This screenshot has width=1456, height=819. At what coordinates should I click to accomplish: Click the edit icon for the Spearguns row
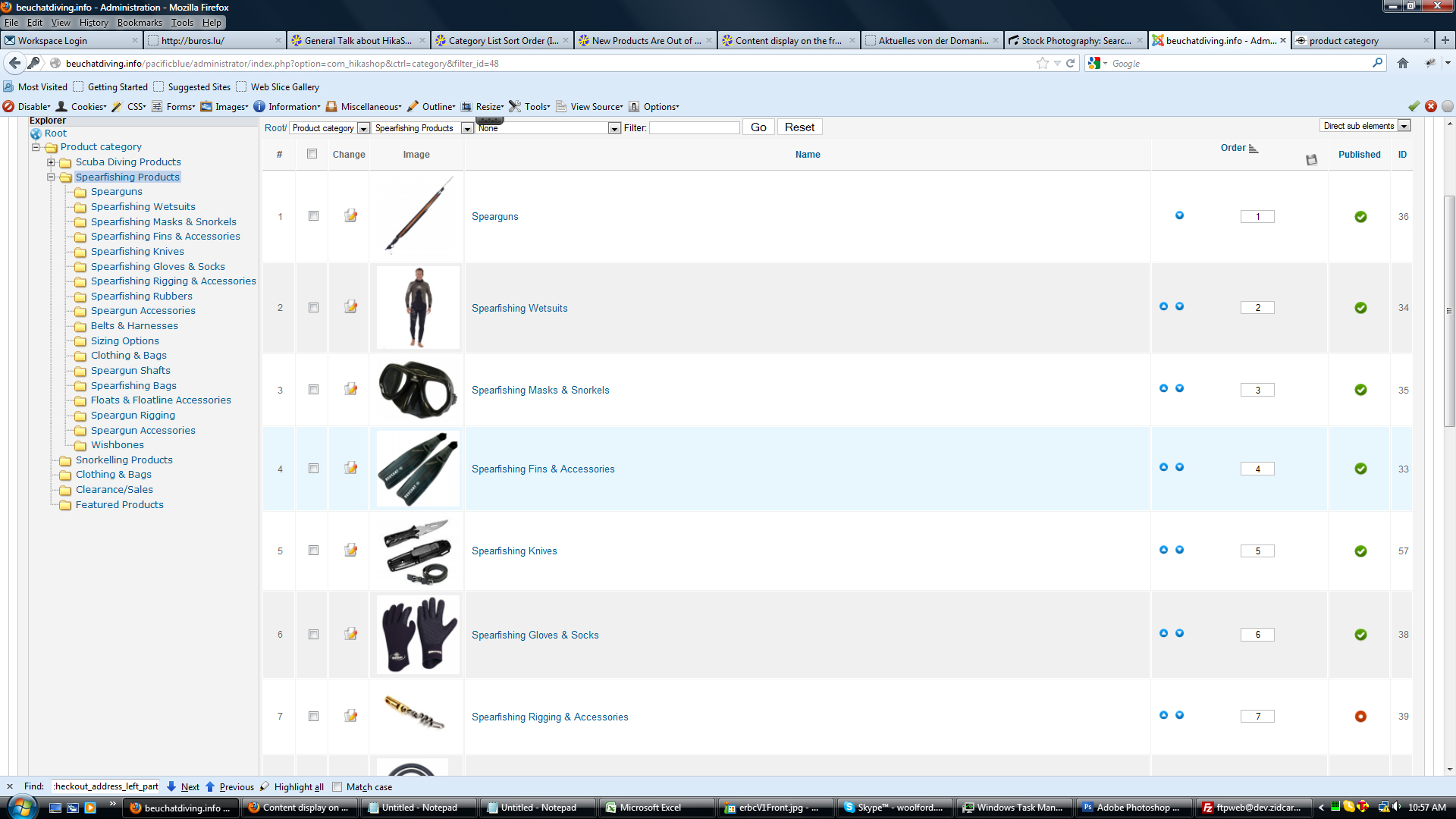coord(350,216)
